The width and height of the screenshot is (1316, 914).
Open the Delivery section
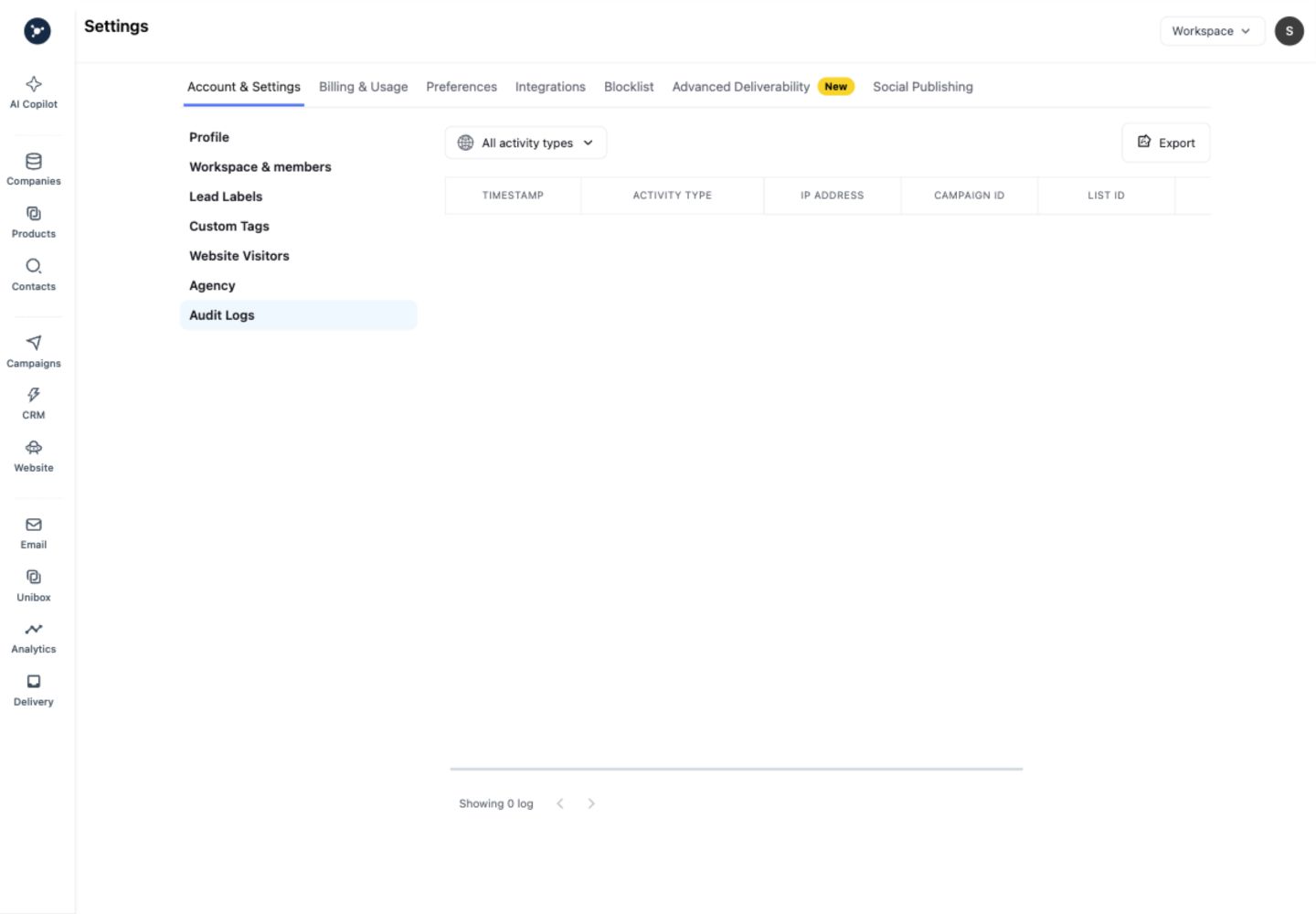point(34,691)
